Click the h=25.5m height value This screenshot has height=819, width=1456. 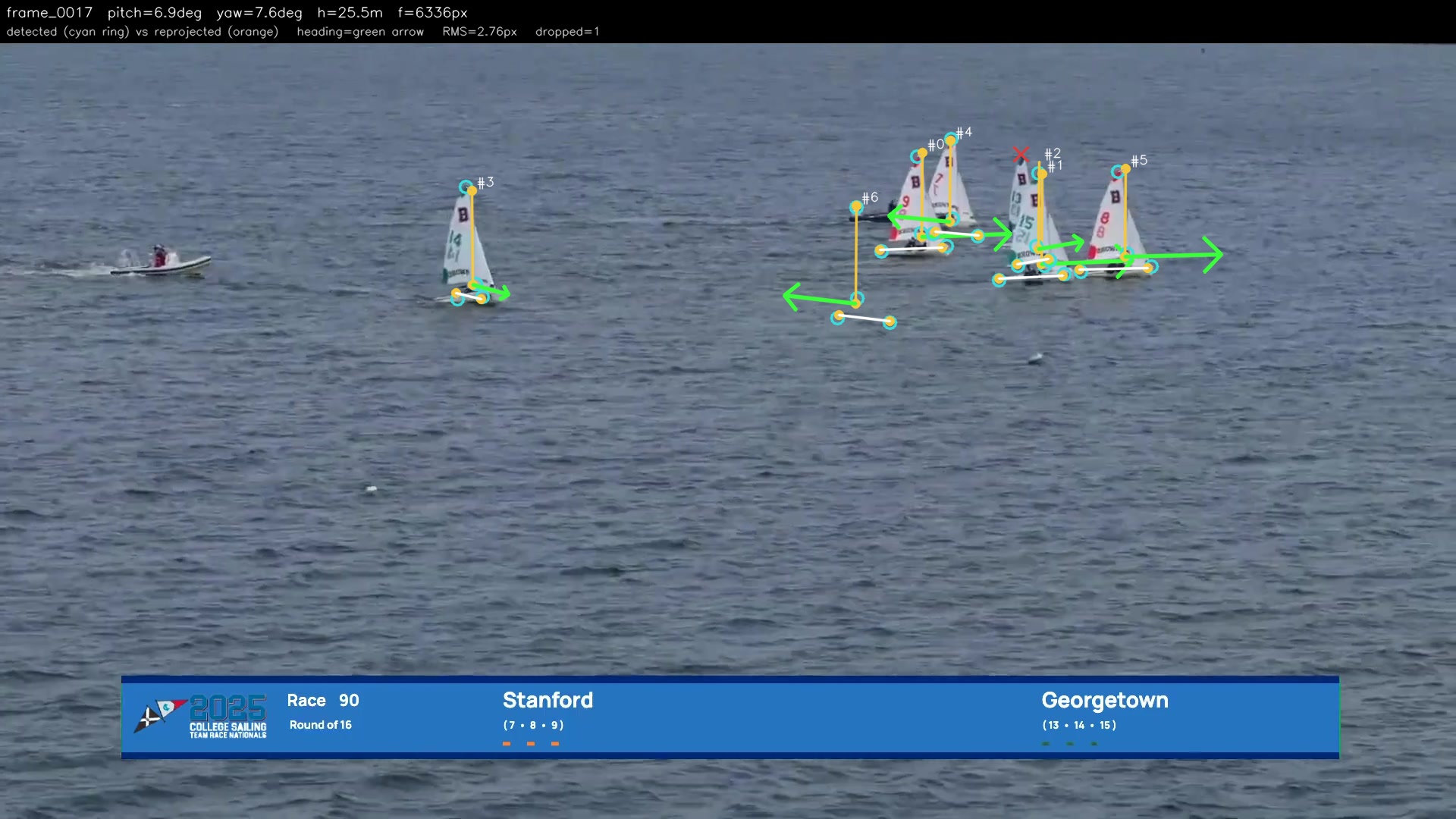click(350, 13)
